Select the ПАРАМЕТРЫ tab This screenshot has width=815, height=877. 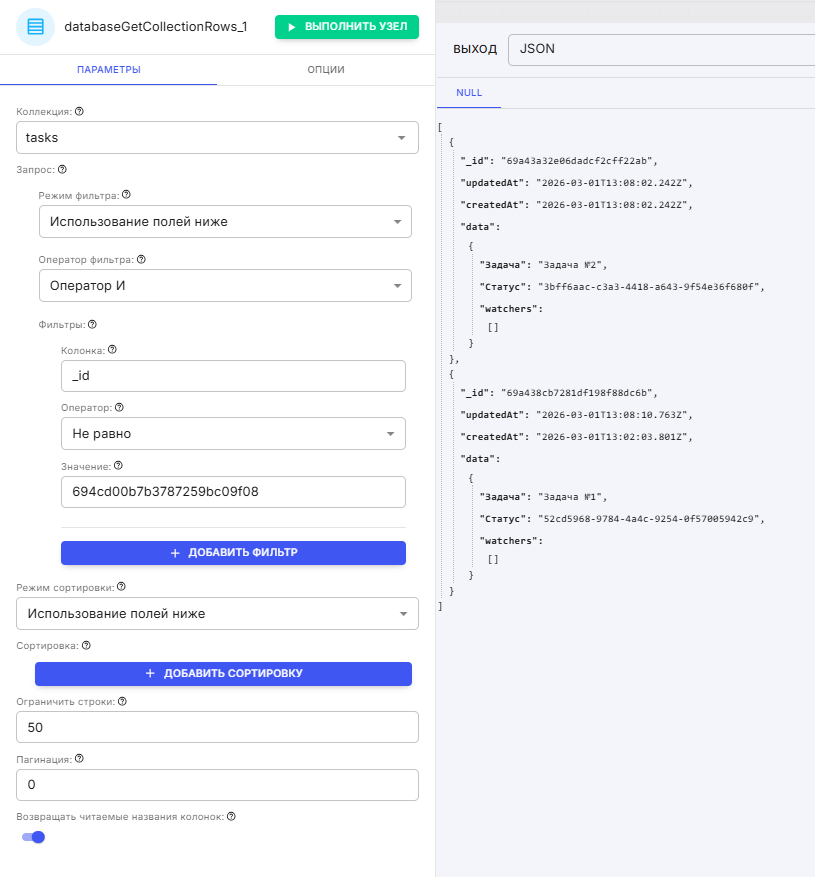point(108,70)
